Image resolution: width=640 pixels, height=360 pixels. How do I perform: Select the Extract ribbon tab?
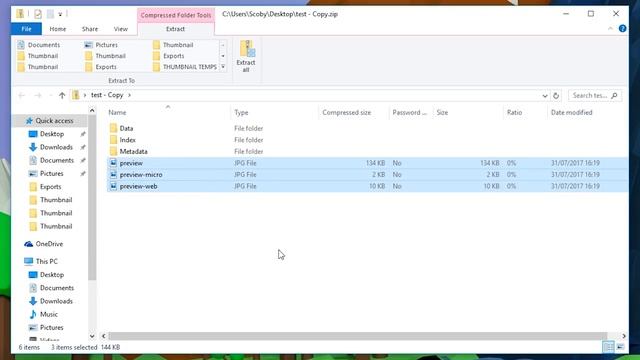[176, 29]
